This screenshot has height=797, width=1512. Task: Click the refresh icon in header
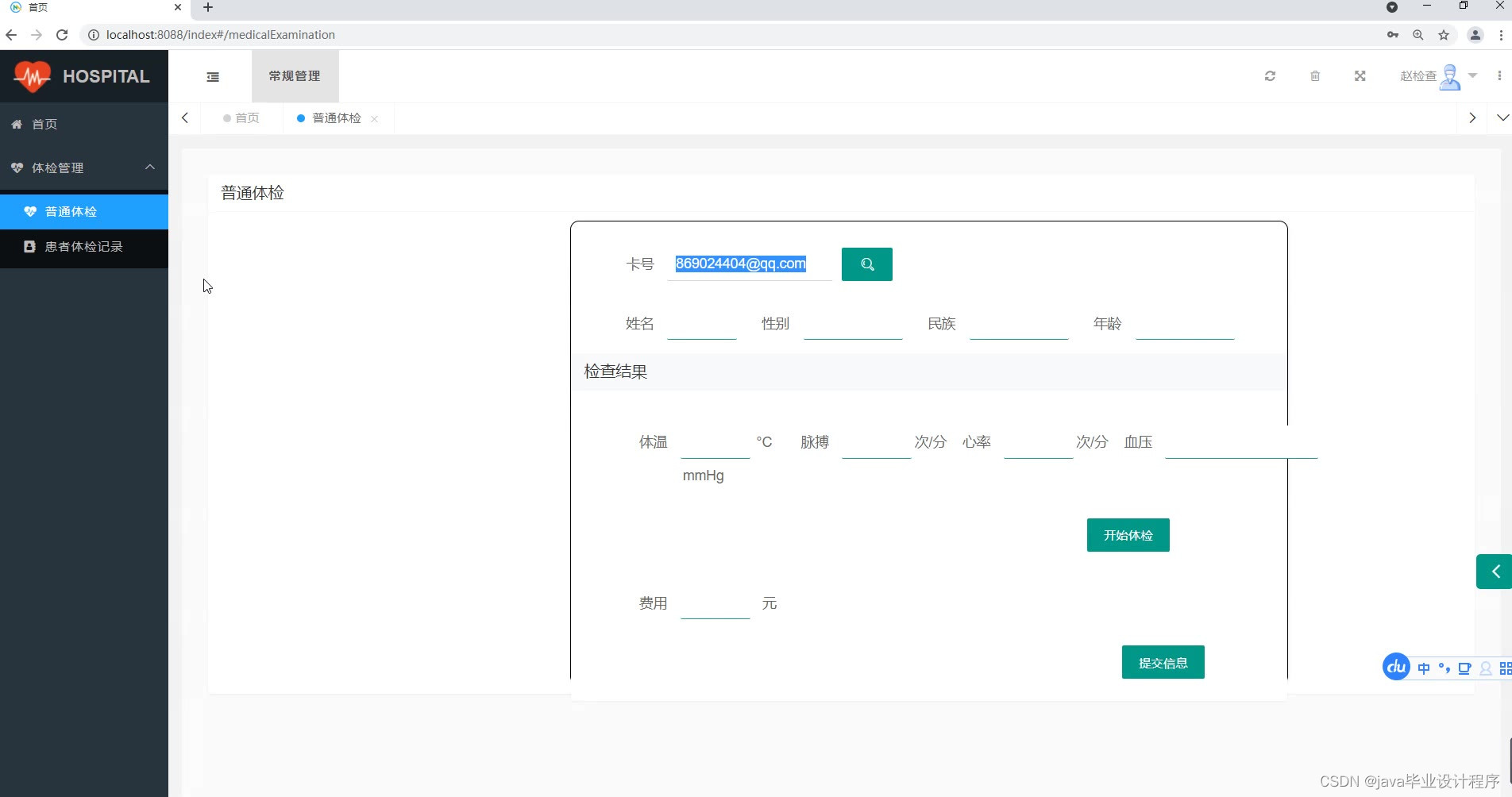pyautogui.click(x=1270, y=76)
